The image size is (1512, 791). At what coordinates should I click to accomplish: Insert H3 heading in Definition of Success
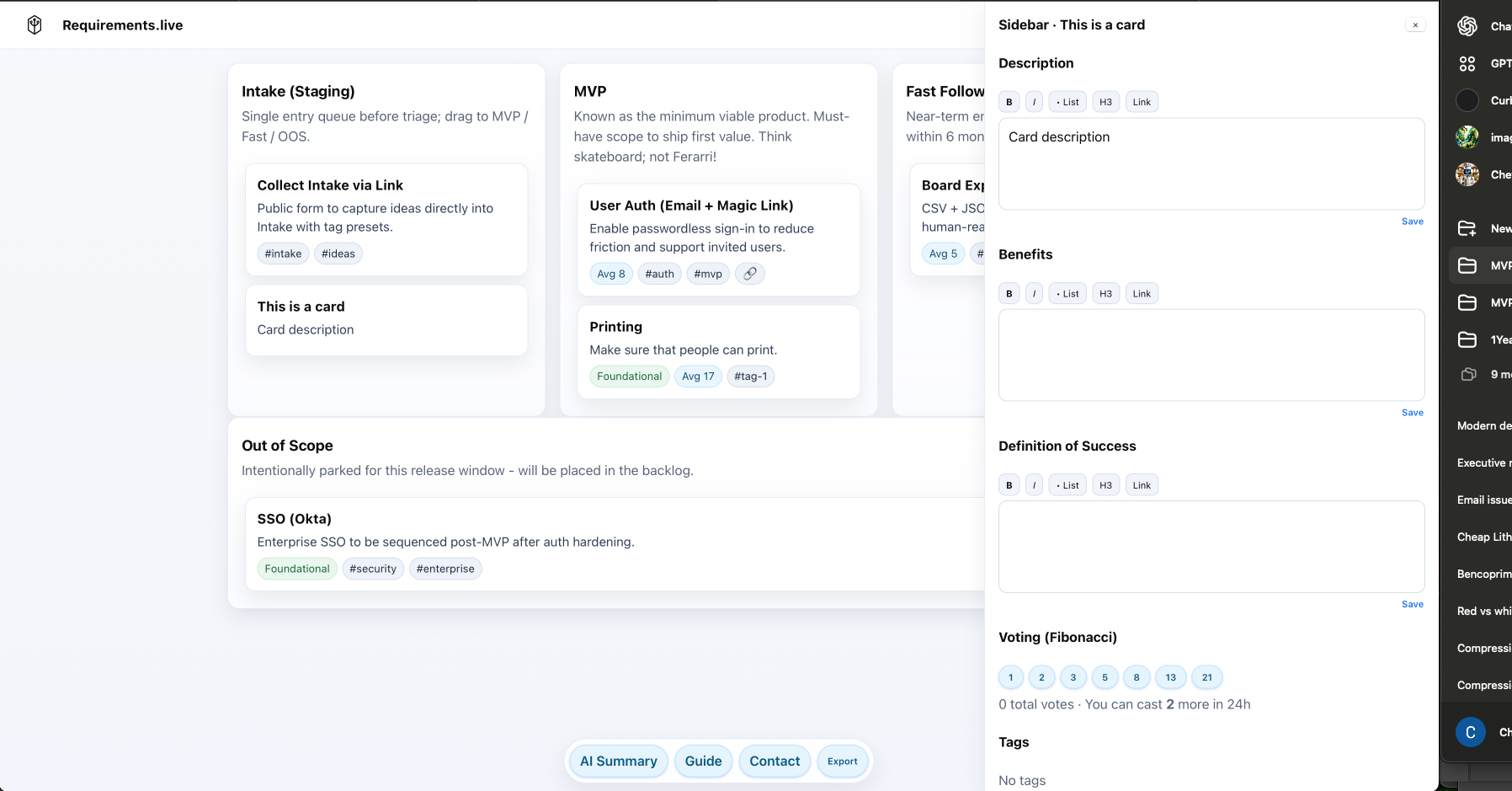click(x=1105, y=485)
